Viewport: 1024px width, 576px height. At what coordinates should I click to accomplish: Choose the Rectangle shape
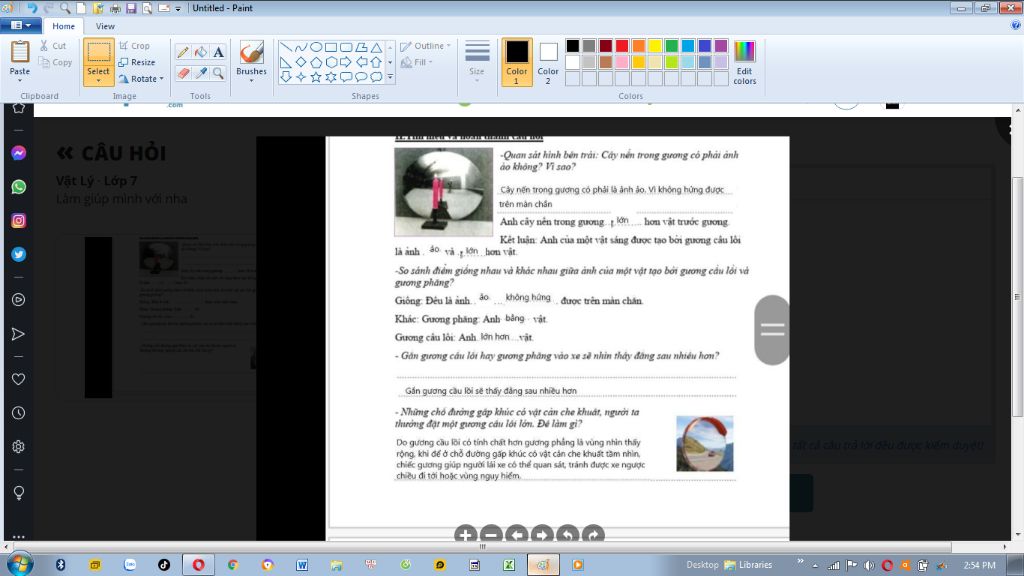331,47
